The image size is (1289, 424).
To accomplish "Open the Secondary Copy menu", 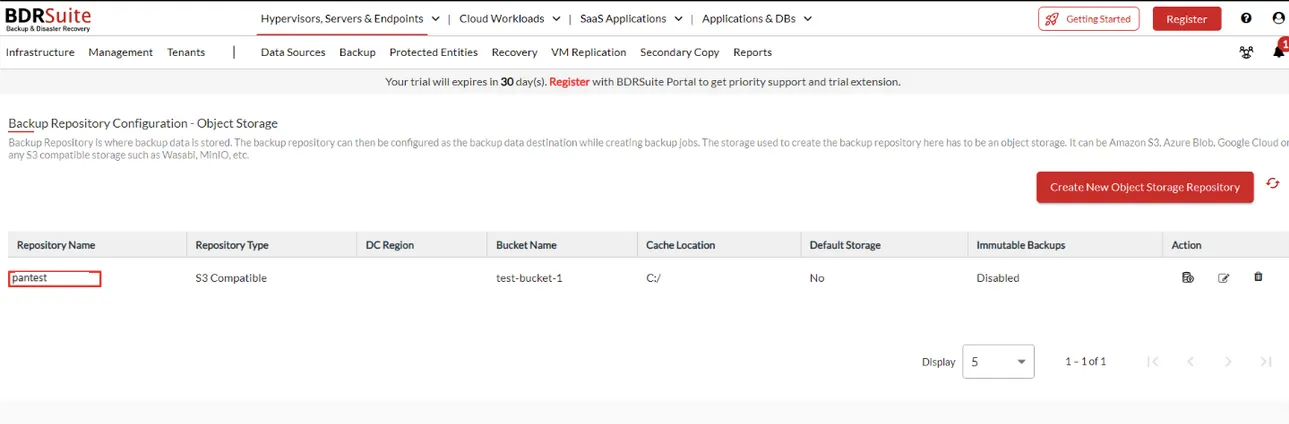I will click(679, 52).
